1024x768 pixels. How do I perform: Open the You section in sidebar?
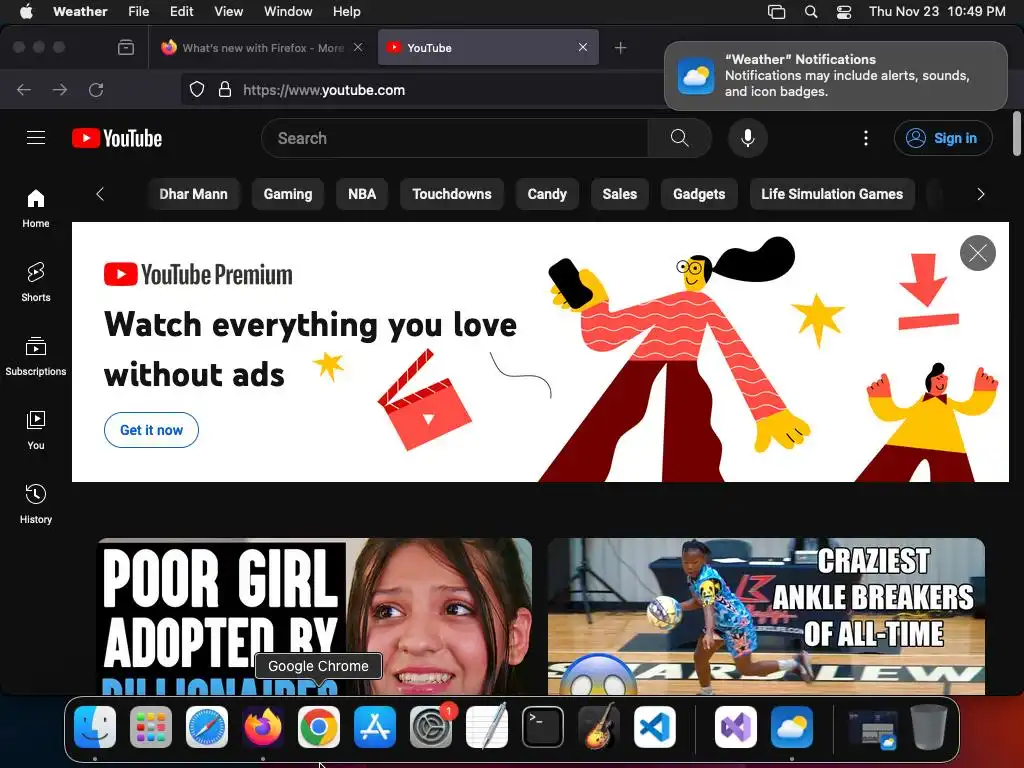pyautogui.click(x=36, y=430)
